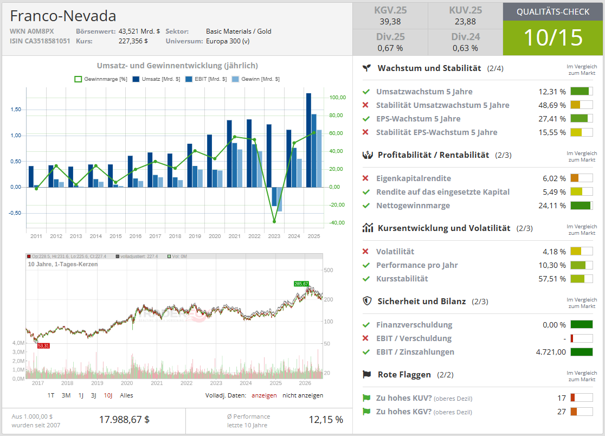Click red cross next to EBIT / Verschuldung
Screen dimensions: 605x436
coord(365,338)
